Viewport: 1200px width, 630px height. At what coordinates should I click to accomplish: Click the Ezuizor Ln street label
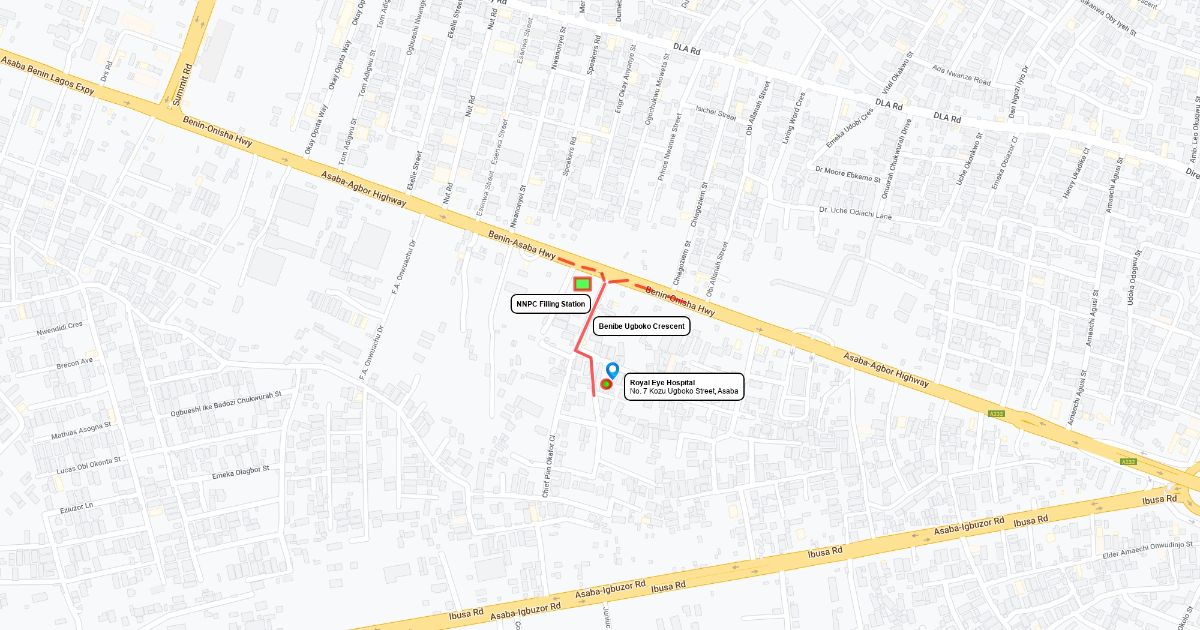(76, 508)
